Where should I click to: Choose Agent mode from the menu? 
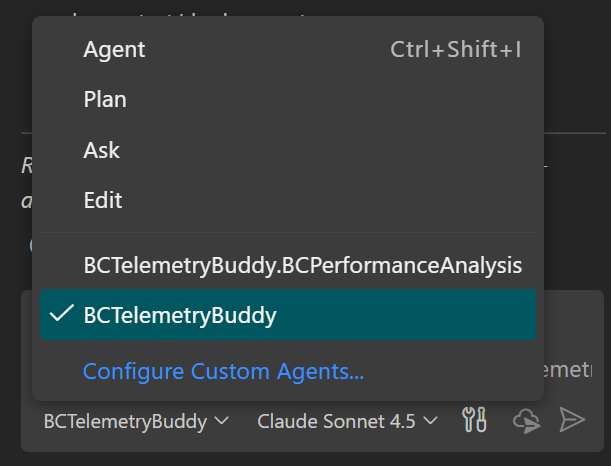click(114, 49)
